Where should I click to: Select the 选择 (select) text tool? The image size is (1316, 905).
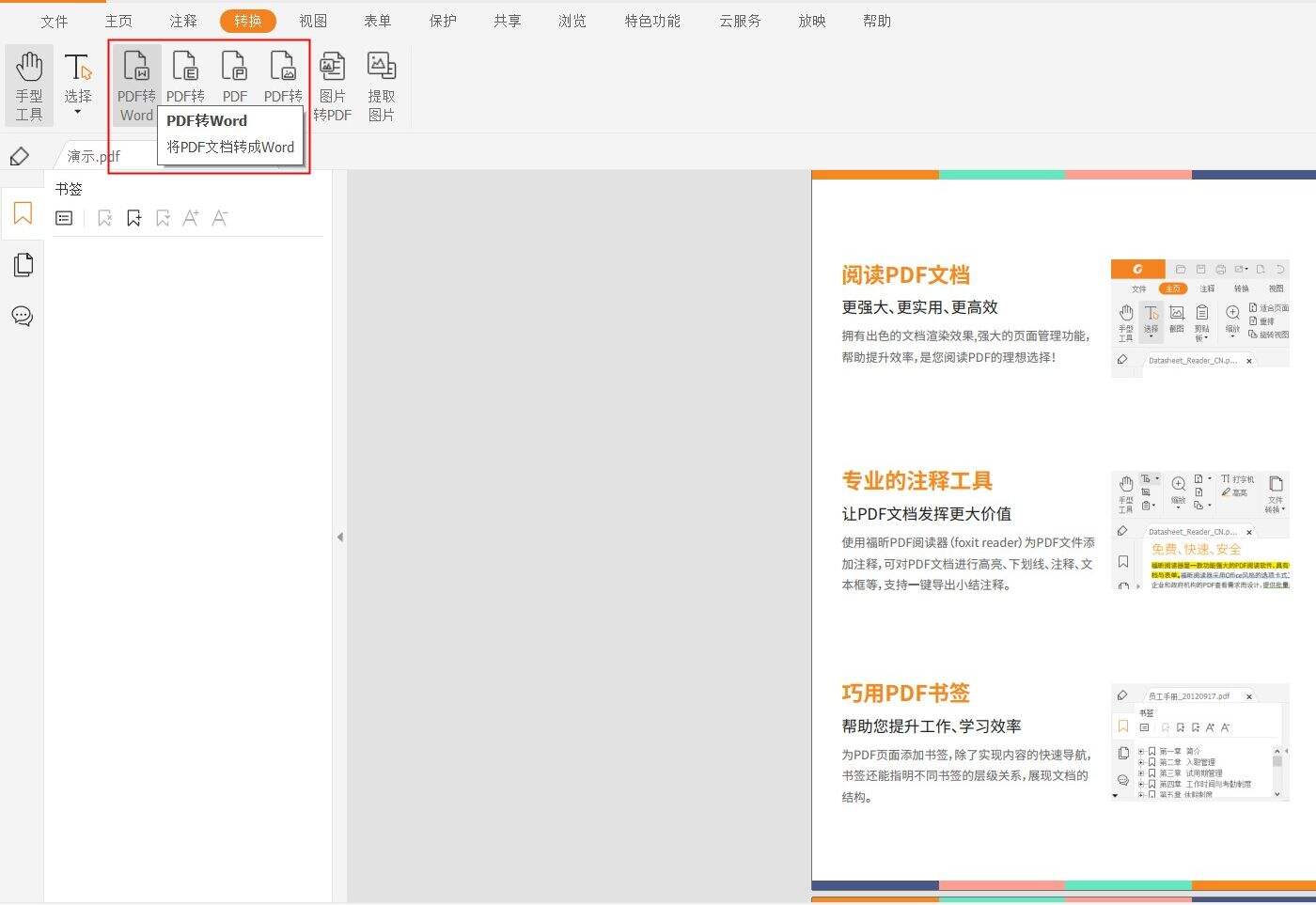(x=78, y=75)
